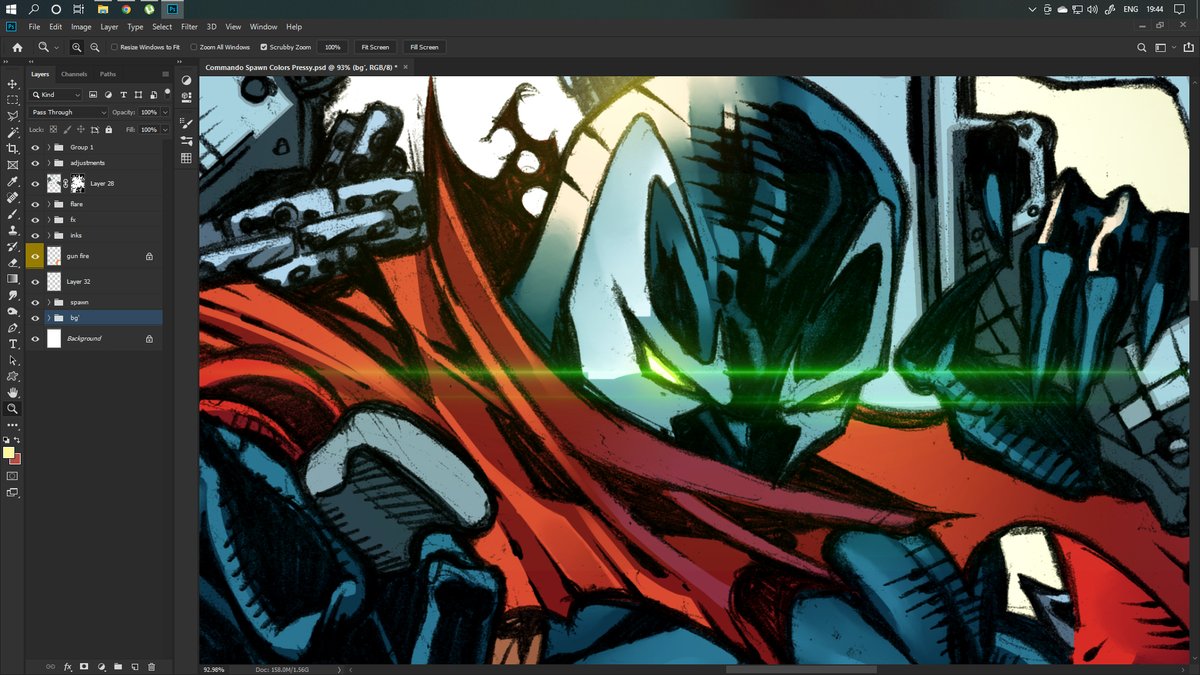This screenshot has width=1200, height=675.
Task: Open Pass Through blend mode dropdown
Action: (x=68, y=112)
